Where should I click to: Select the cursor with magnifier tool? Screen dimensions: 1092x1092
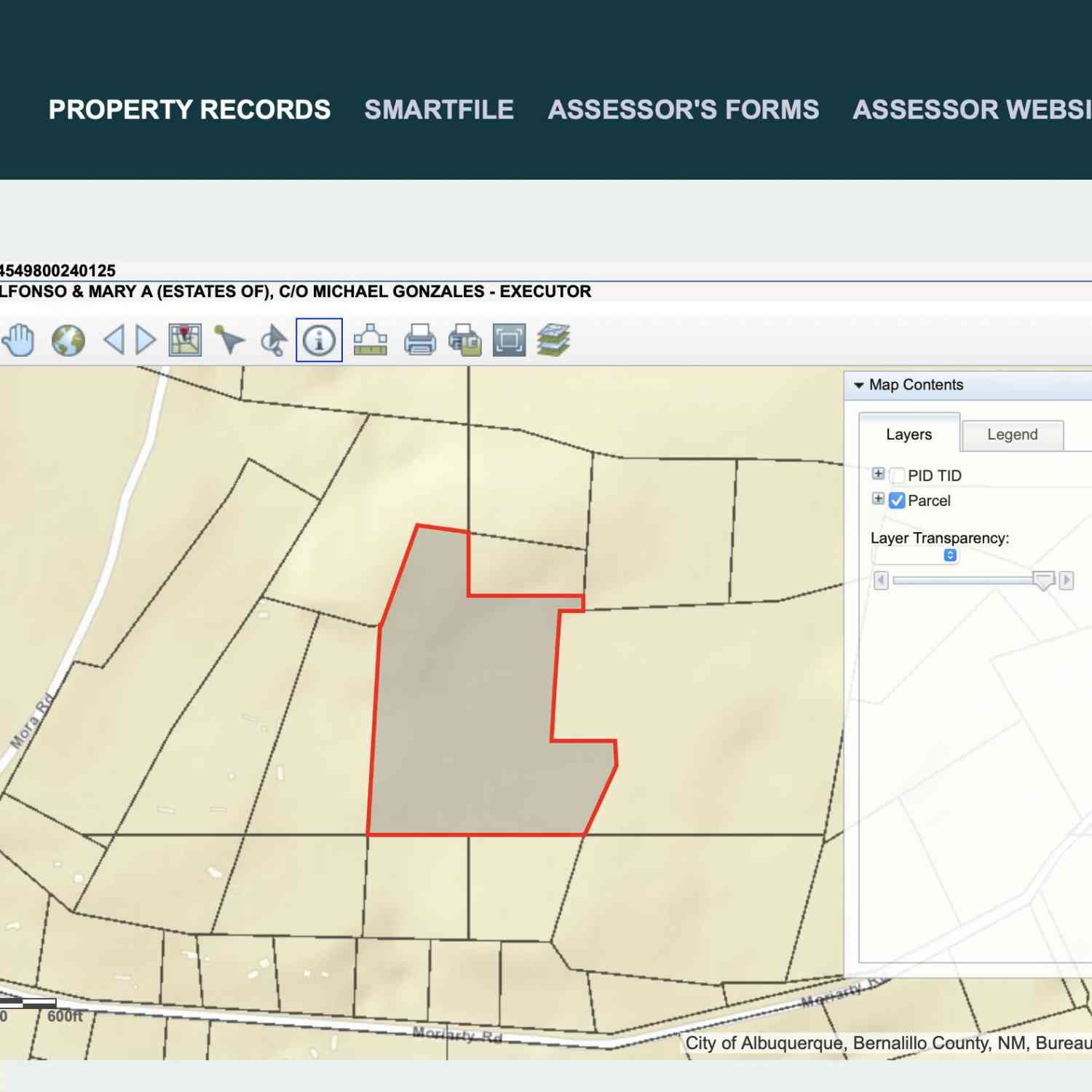[x=274, y=341]
